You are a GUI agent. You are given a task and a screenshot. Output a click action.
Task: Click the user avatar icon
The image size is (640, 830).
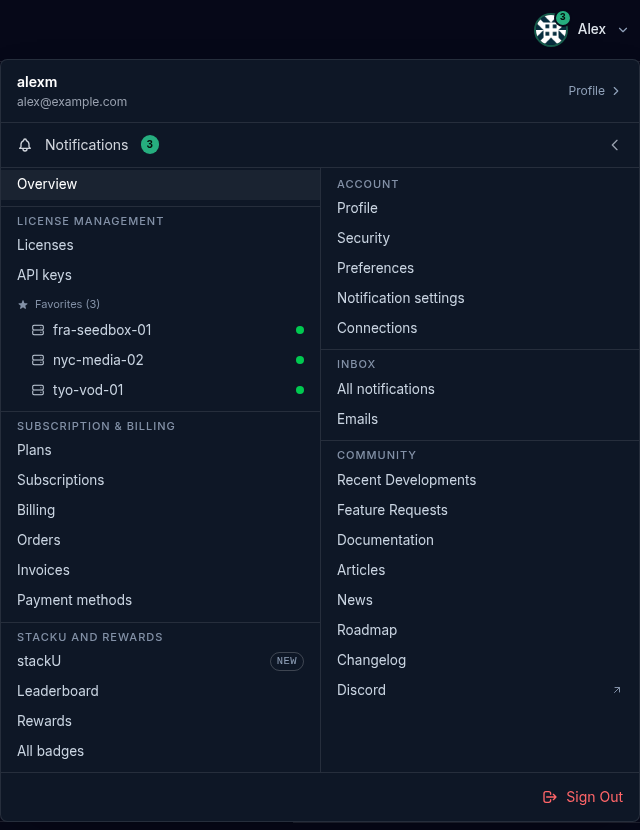(x=551, y=30)
